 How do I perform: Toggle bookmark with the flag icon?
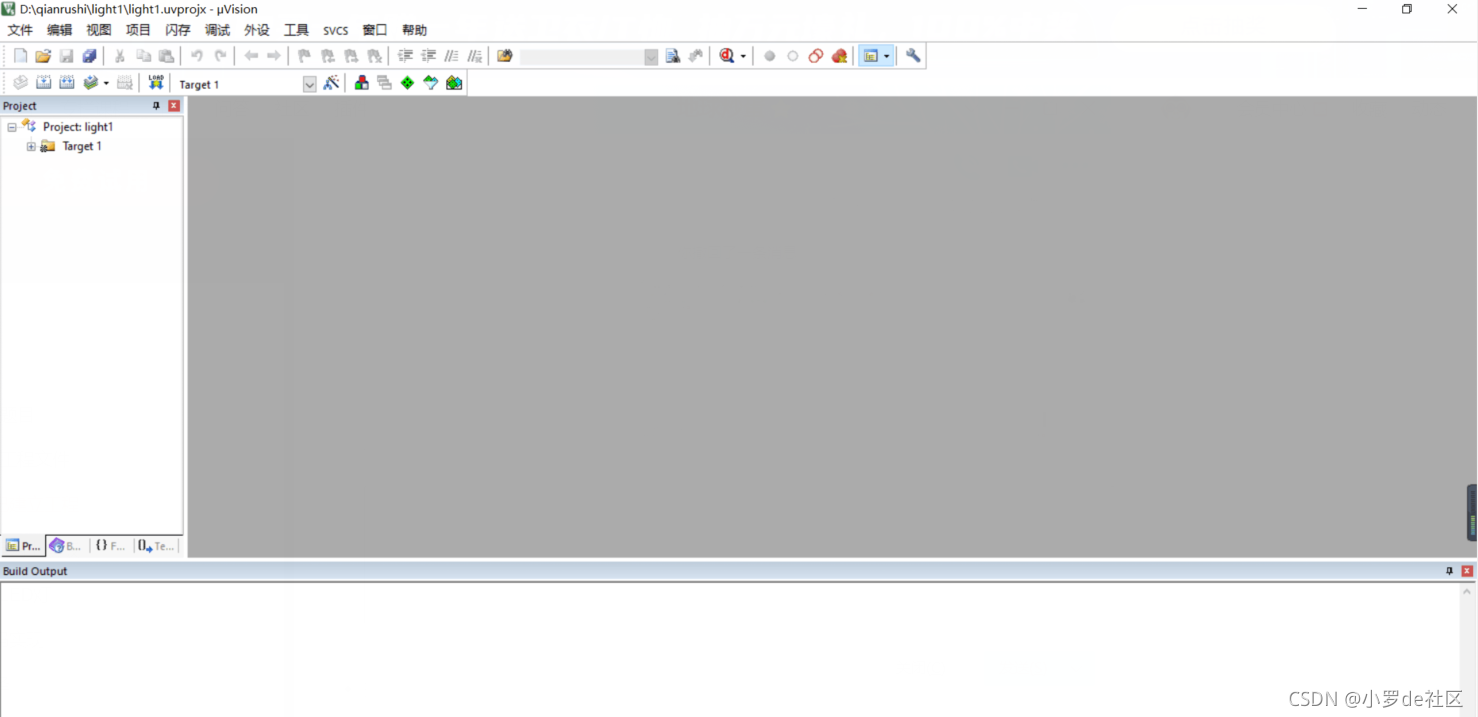tap(305, 56)
